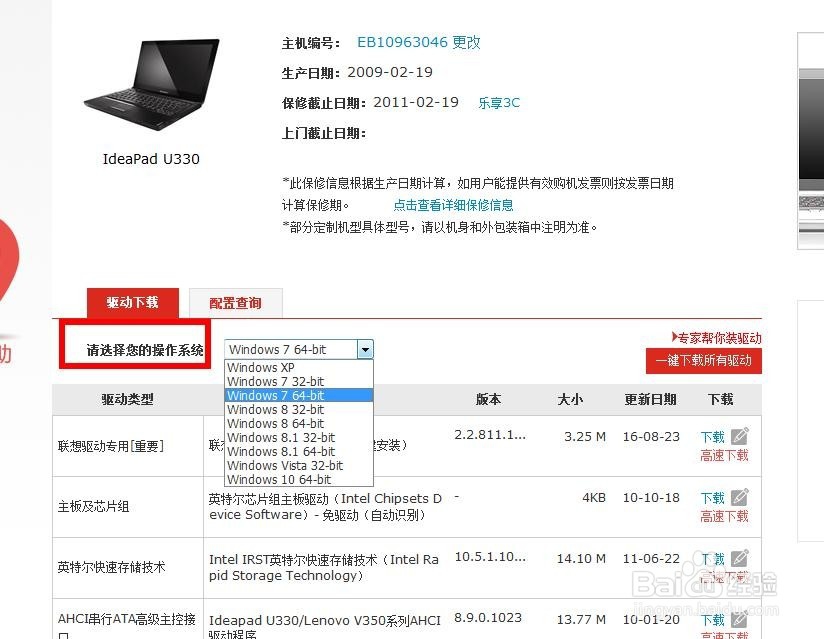This screenshot has width=824, height=639.
Task: Click the production date 2009-02-19
Action: (x=390, y=73)
